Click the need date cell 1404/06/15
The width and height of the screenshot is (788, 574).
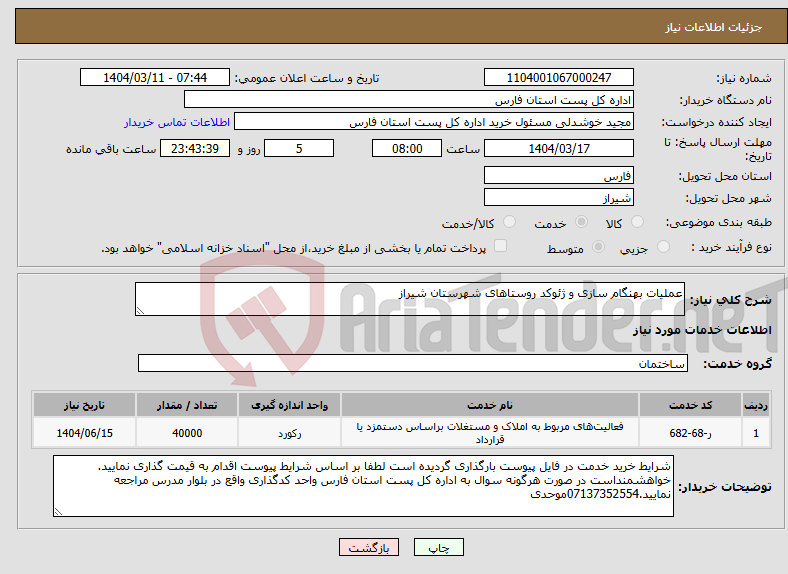tap(84, 433)
